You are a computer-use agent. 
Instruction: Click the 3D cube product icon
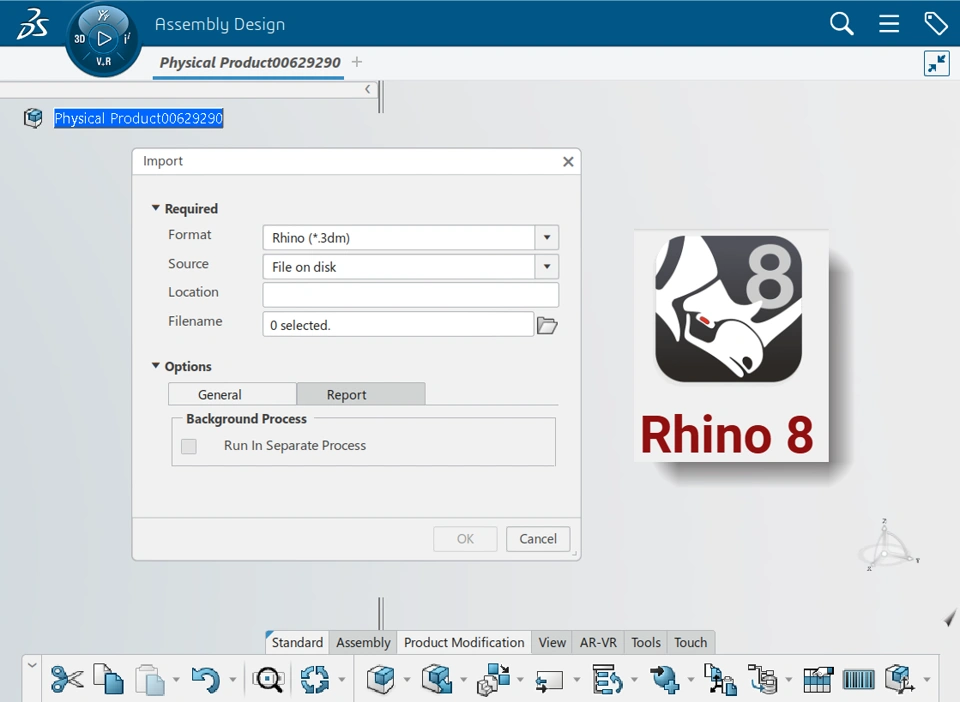click(x=380, y=679)
